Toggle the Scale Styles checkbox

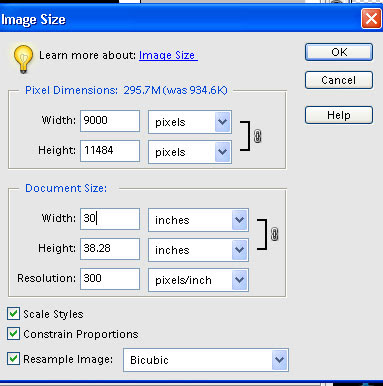click(x=13, y=314)
